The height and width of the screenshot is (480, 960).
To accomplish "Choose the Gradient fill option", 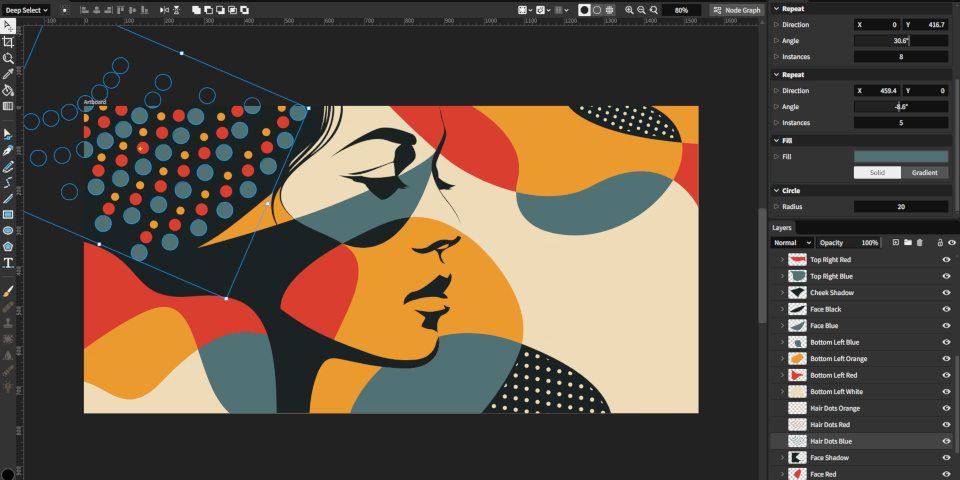I will pos(924,173).
